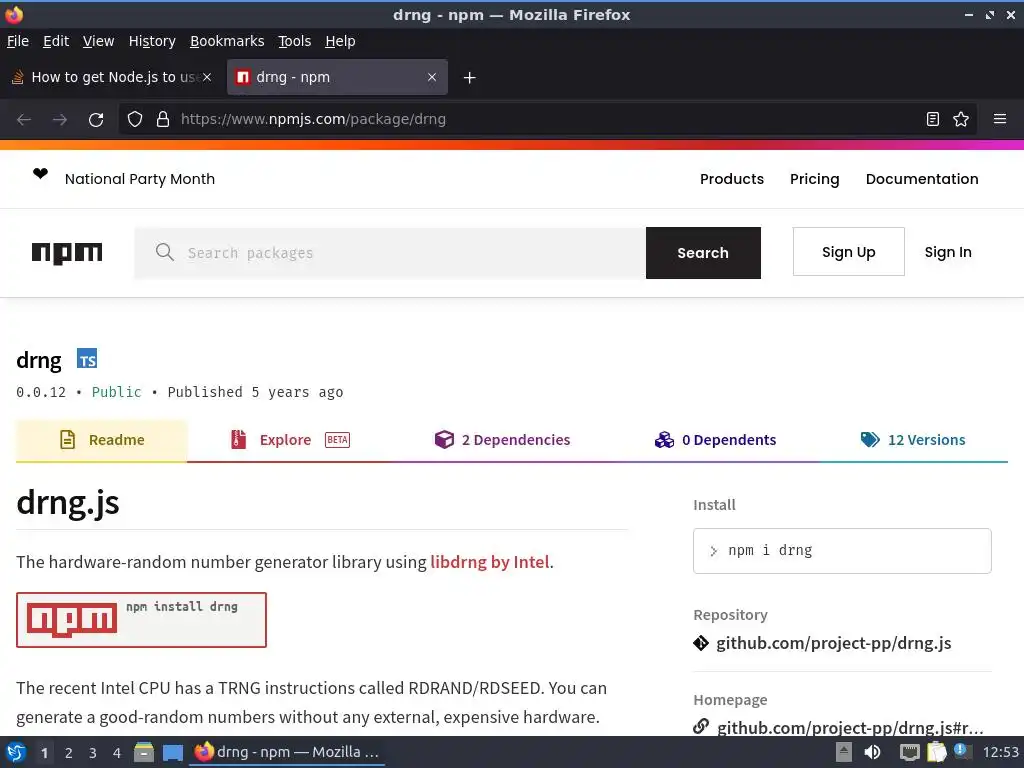Click the magnifier icon in search box
This screenshot has height=768, width=1024.
click(x=165, y=252)
